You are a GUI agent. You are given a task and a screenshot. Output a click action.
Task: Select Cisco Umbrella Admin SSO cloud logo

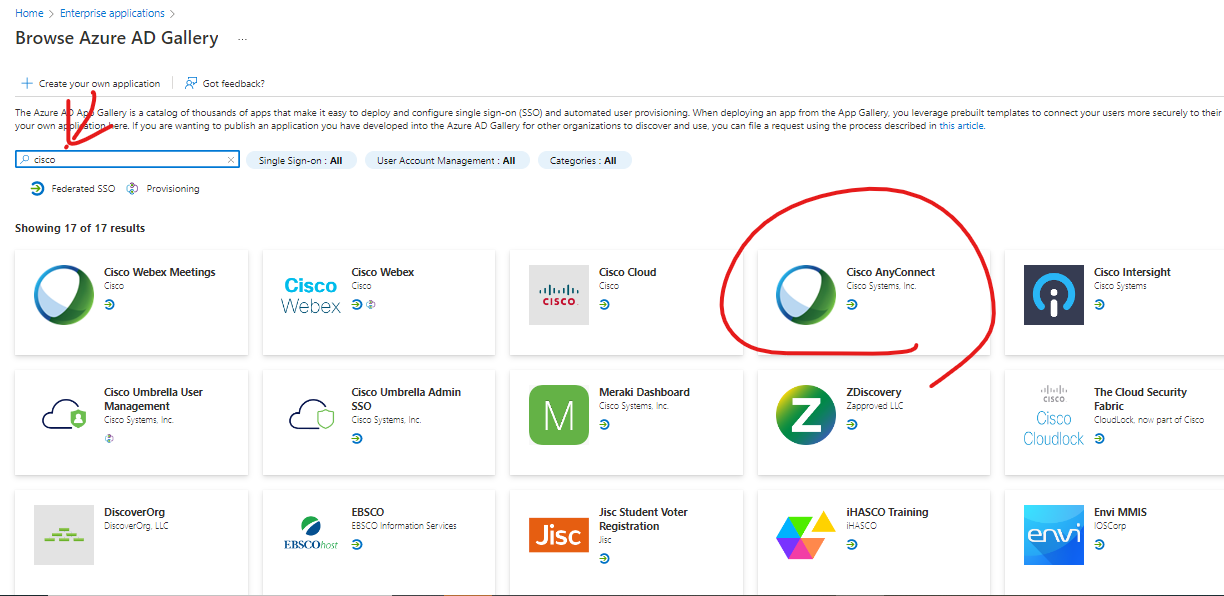[x=311, y=414]
